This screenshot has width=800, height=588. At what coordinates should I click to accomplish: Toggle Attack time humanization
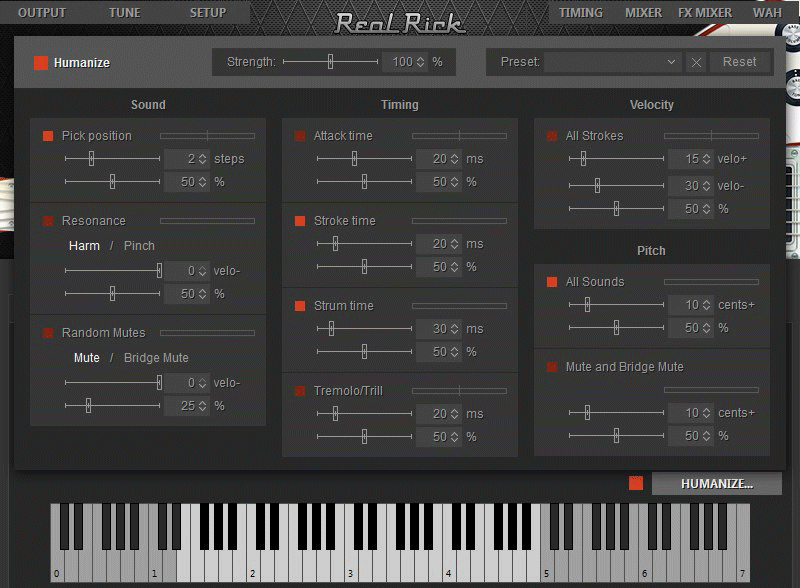point(300,136)
